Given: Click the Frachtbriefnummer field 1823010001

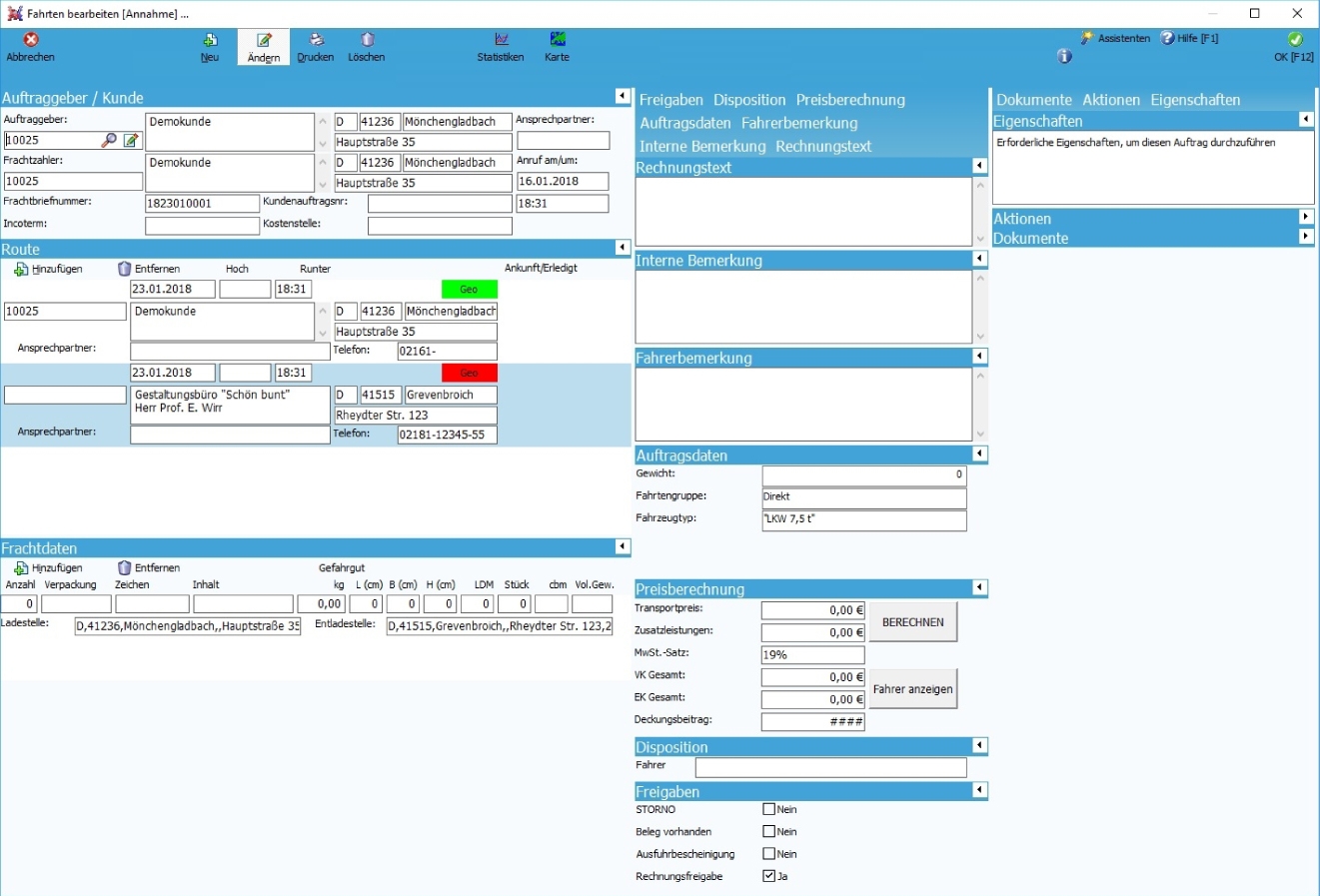Looking at the screenshot, I should (x=202, y=204).
